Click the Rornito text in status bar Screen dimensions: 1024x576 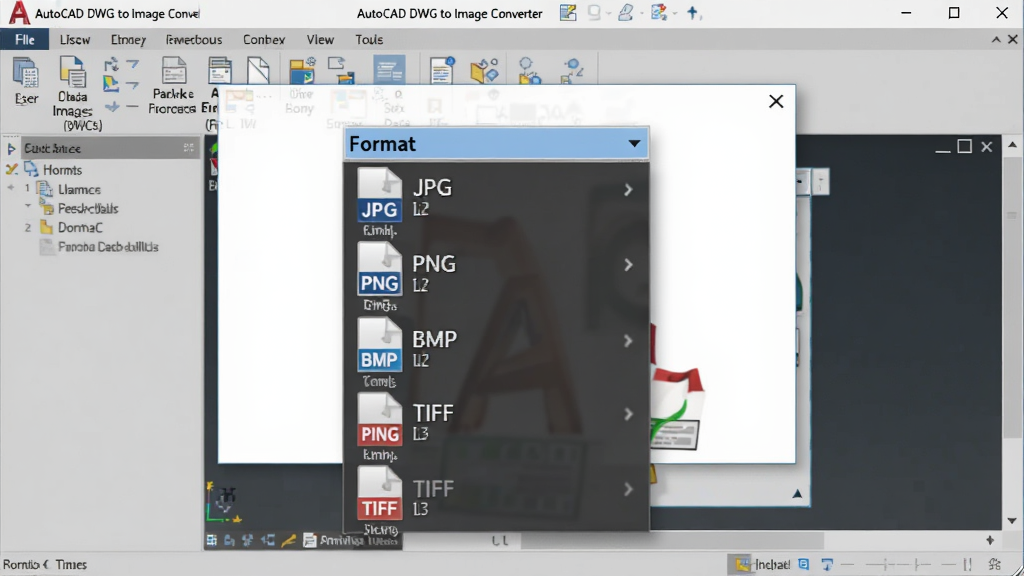click(21, 564)
